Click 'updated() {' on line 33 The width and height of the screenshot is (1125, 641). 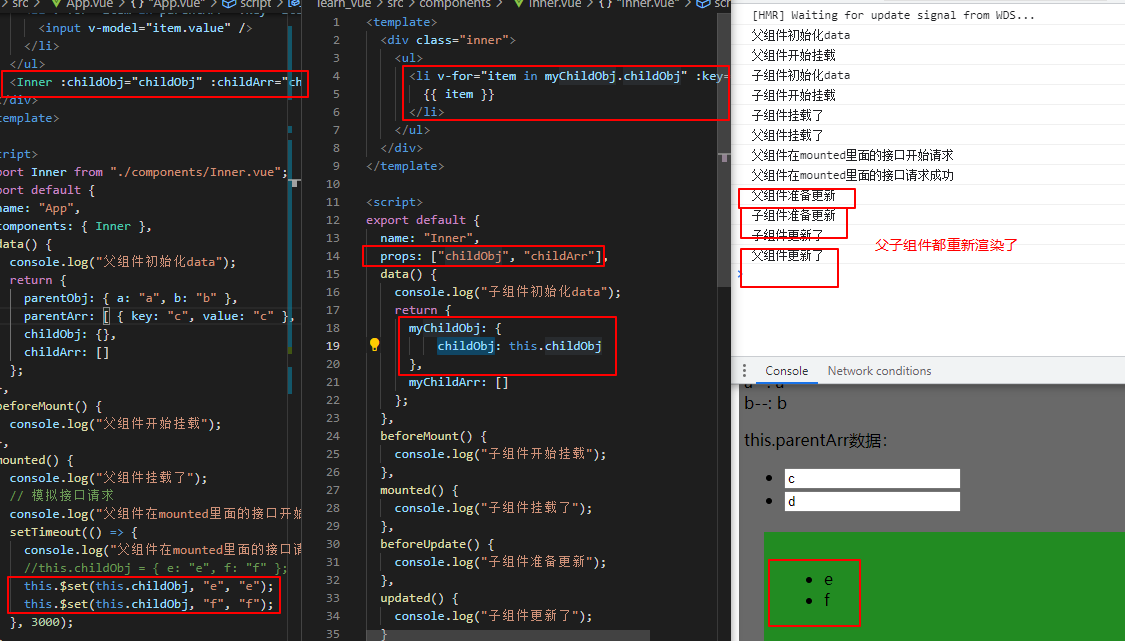[x=419, y=598]
